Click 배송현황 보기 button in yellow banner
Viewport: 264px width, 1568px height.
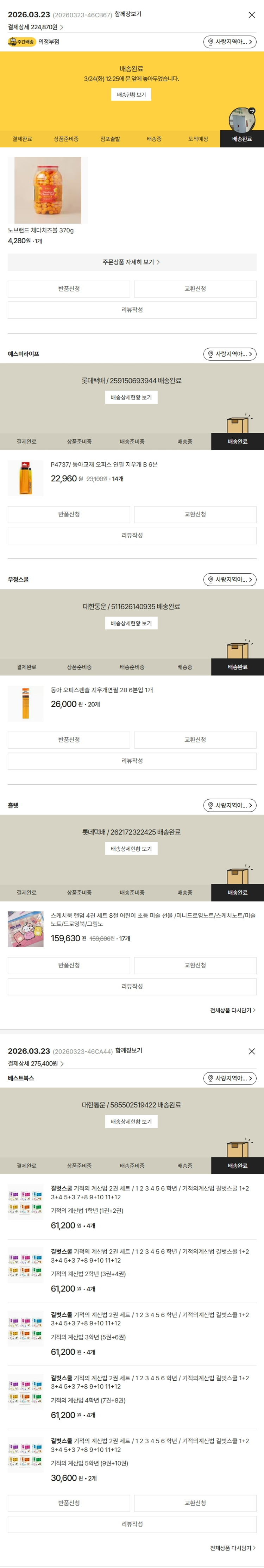pyautogui.click(x=131, y=95)
